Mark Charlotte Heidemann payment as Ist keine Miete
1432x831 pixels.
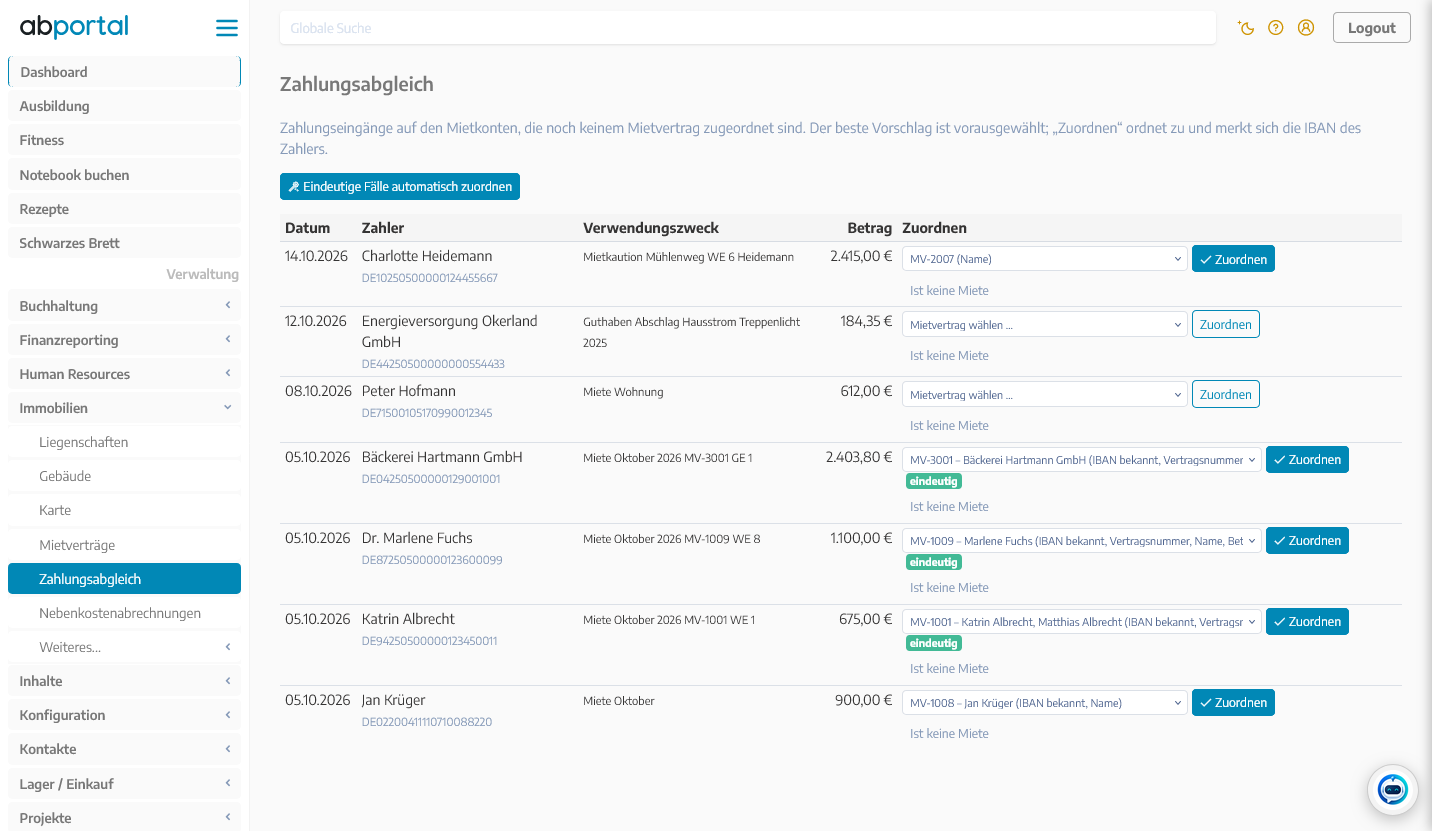(949, 291)
